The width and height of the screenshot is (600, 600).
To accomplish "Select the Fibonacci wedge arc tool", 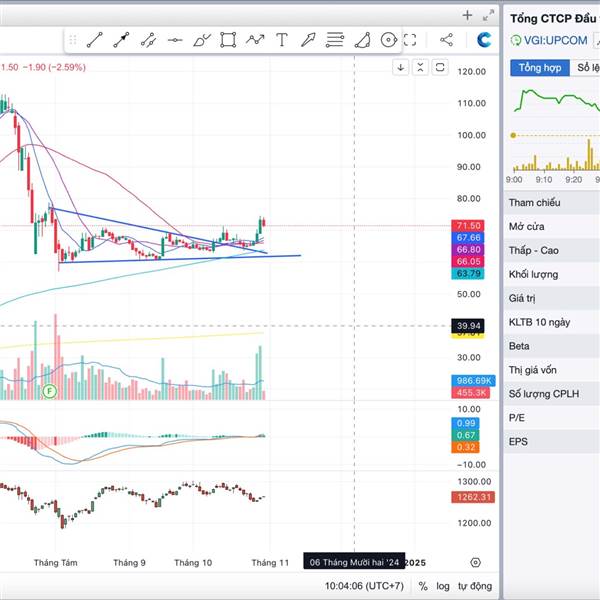I will (362, 40).
